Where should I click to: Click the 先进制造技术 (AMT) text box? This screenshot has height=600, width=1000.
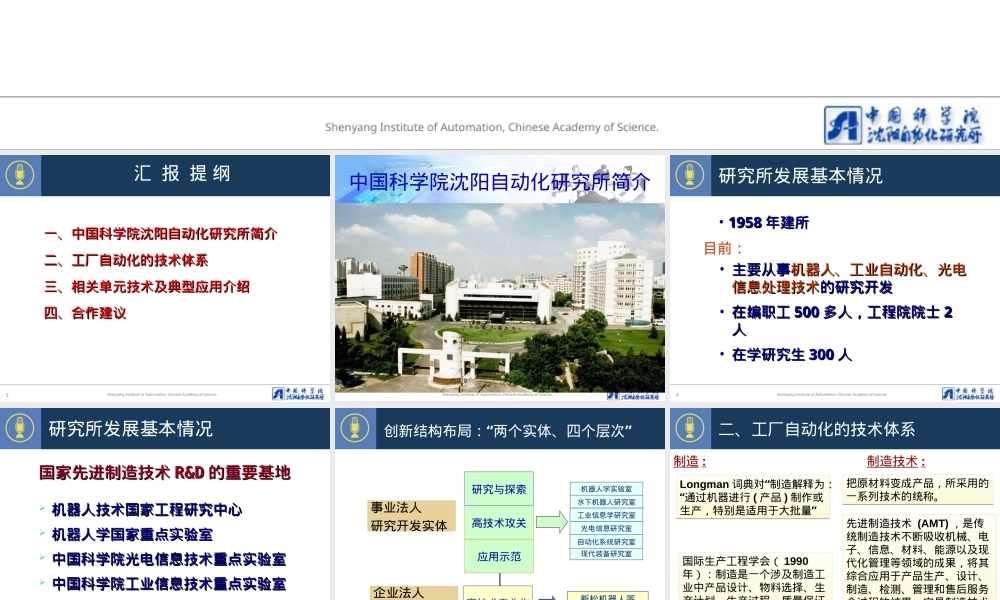(917, 558)
